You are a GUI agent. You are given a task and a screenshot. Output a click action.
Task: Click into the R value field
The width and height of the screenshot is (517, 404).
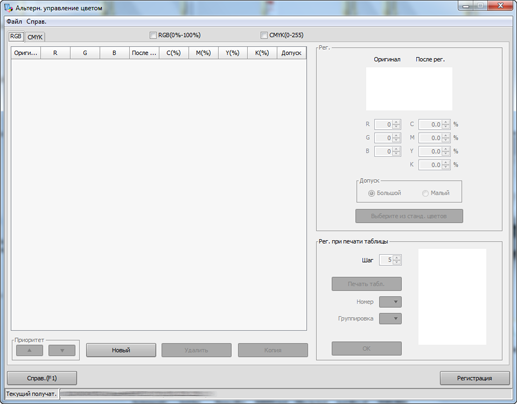click(383, 124)
